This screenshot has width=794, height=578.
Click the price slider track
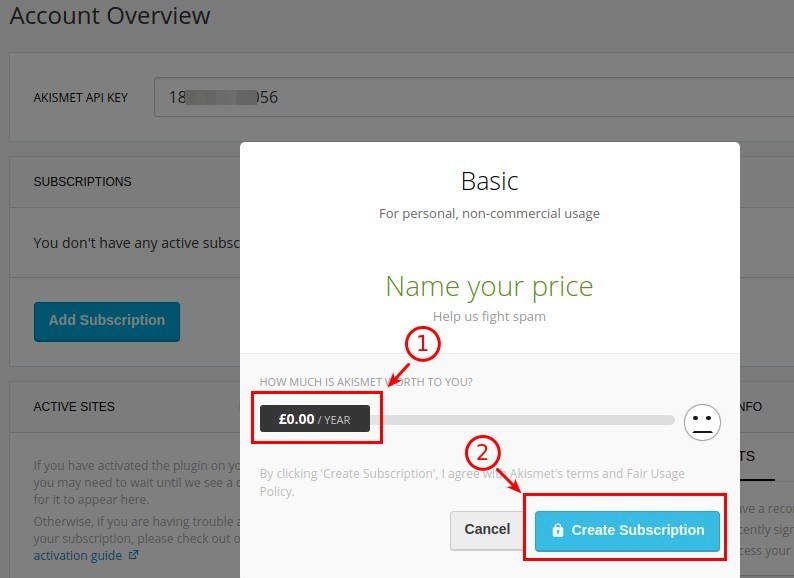[522, 420]
